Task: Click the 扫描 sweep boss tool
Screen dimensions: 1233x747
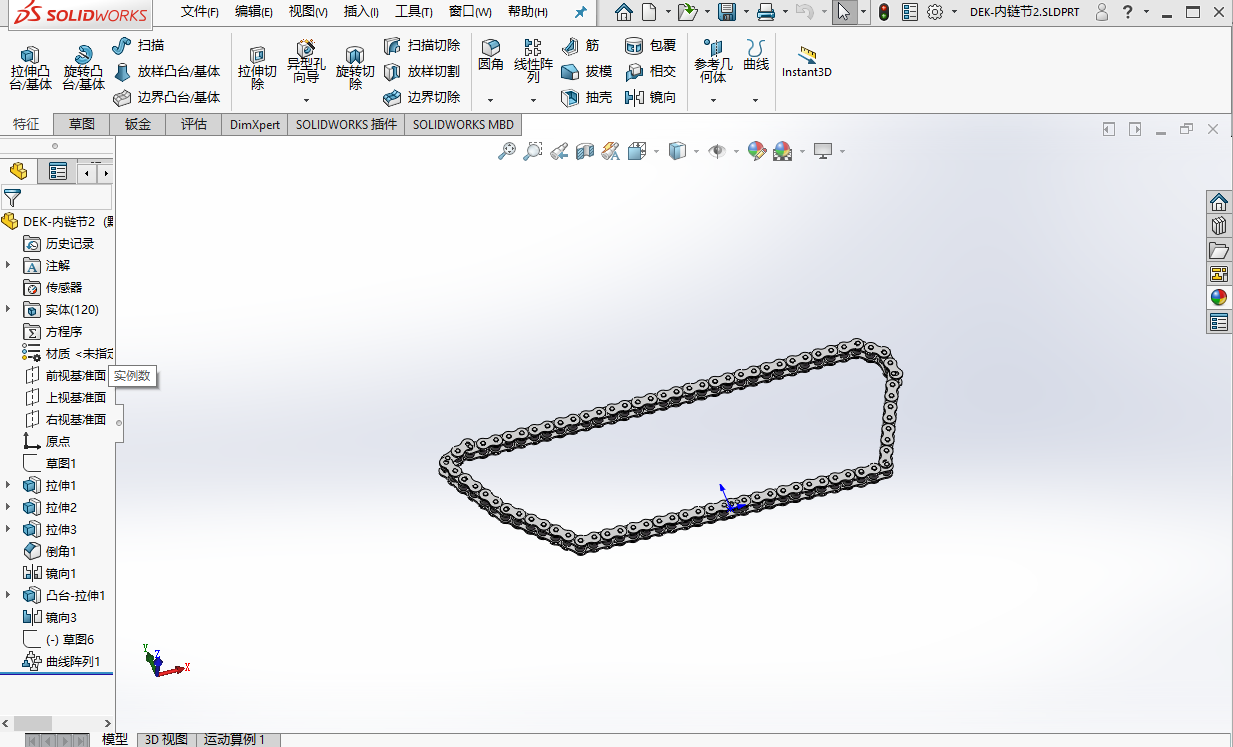Action: pyautogui.click(x=138, y=46)
